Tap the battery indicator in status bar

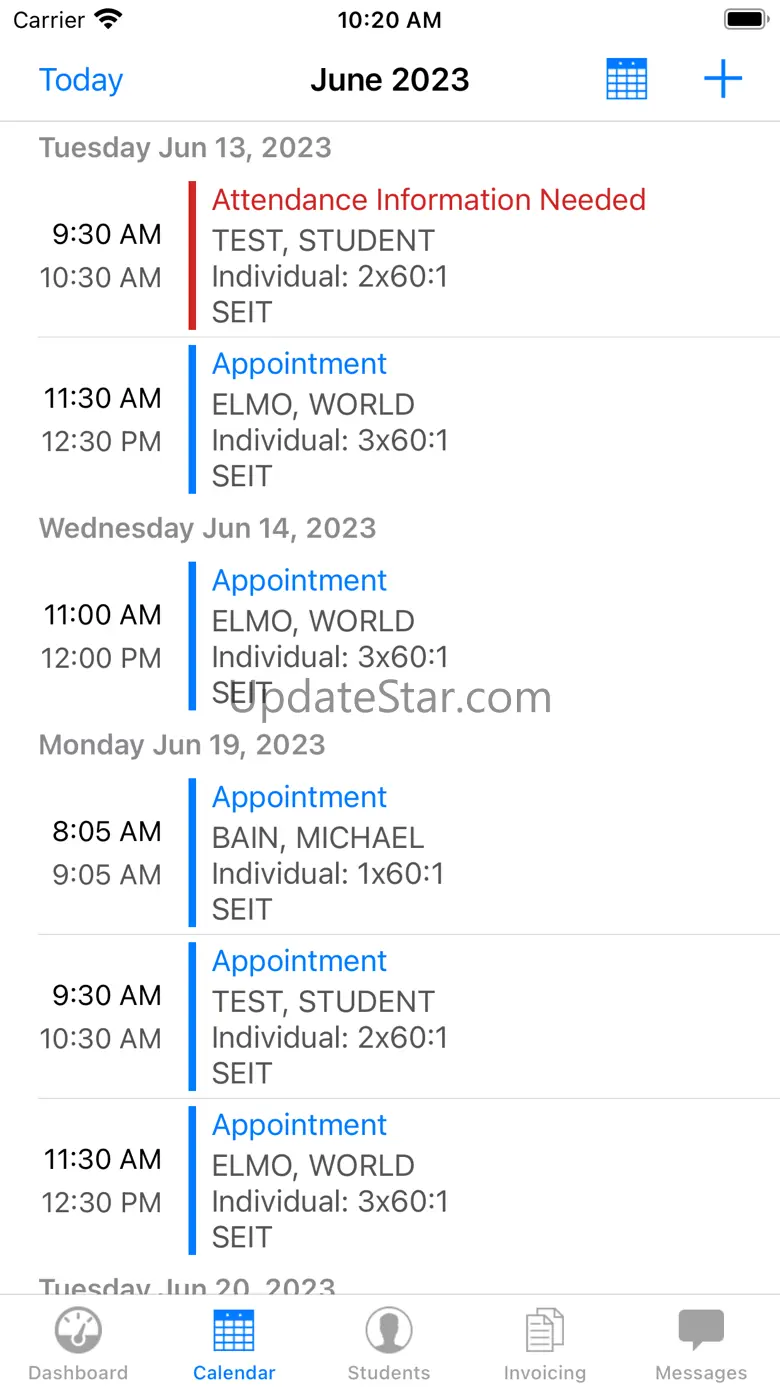click(x=746, y=19)
